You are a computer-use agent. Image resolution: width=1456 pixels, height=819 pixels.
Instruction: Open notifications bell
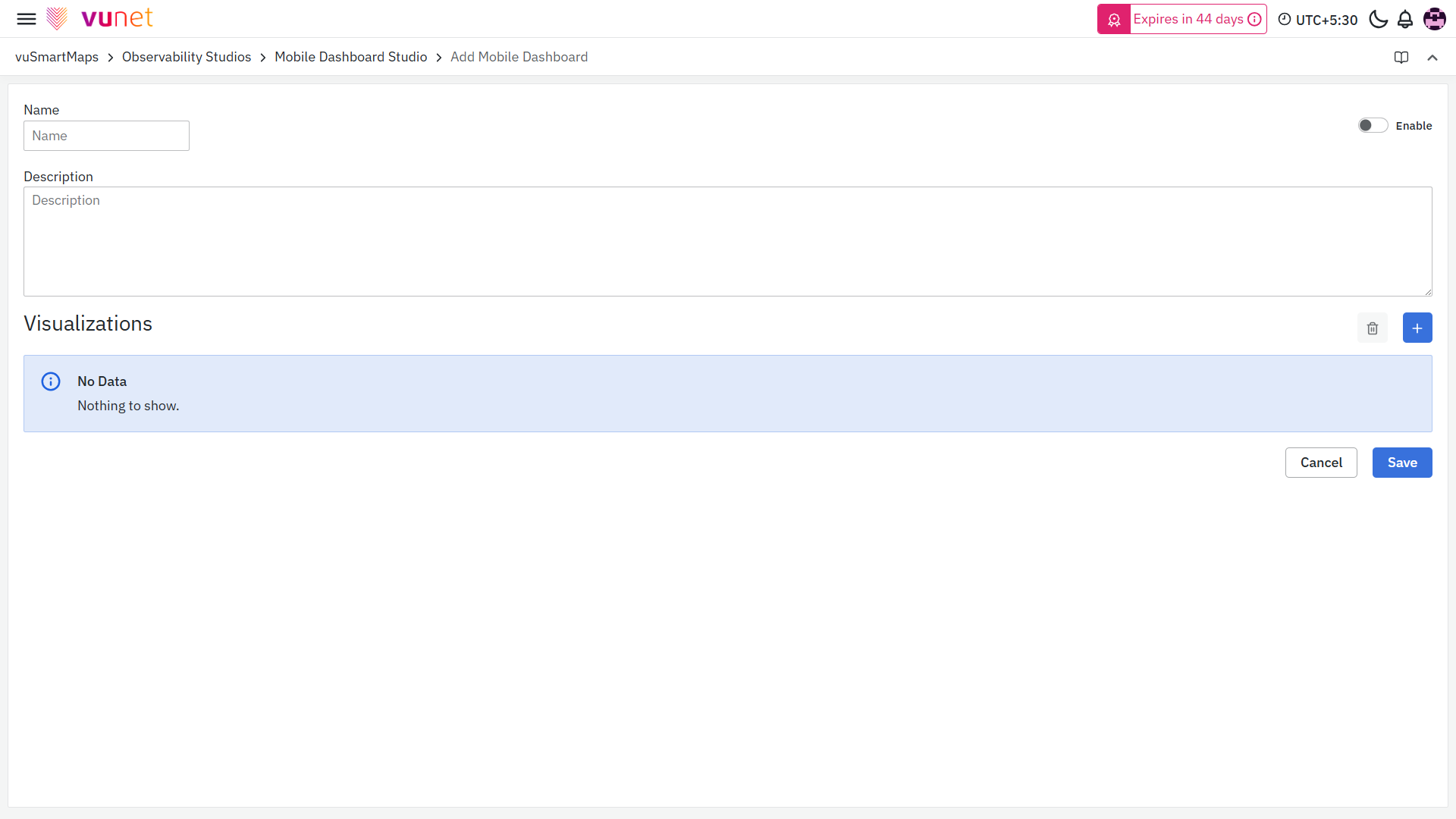(x=1405, y=20)
